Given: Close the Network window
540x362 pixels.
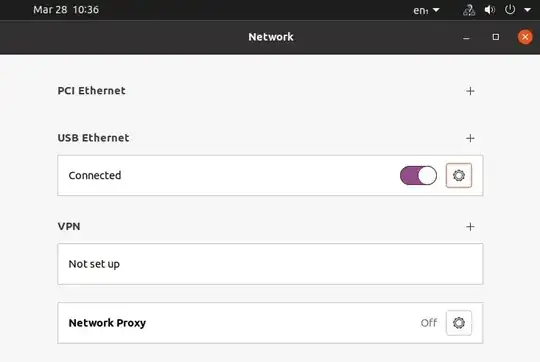Looking at the screenshot, I should [525, 37].
